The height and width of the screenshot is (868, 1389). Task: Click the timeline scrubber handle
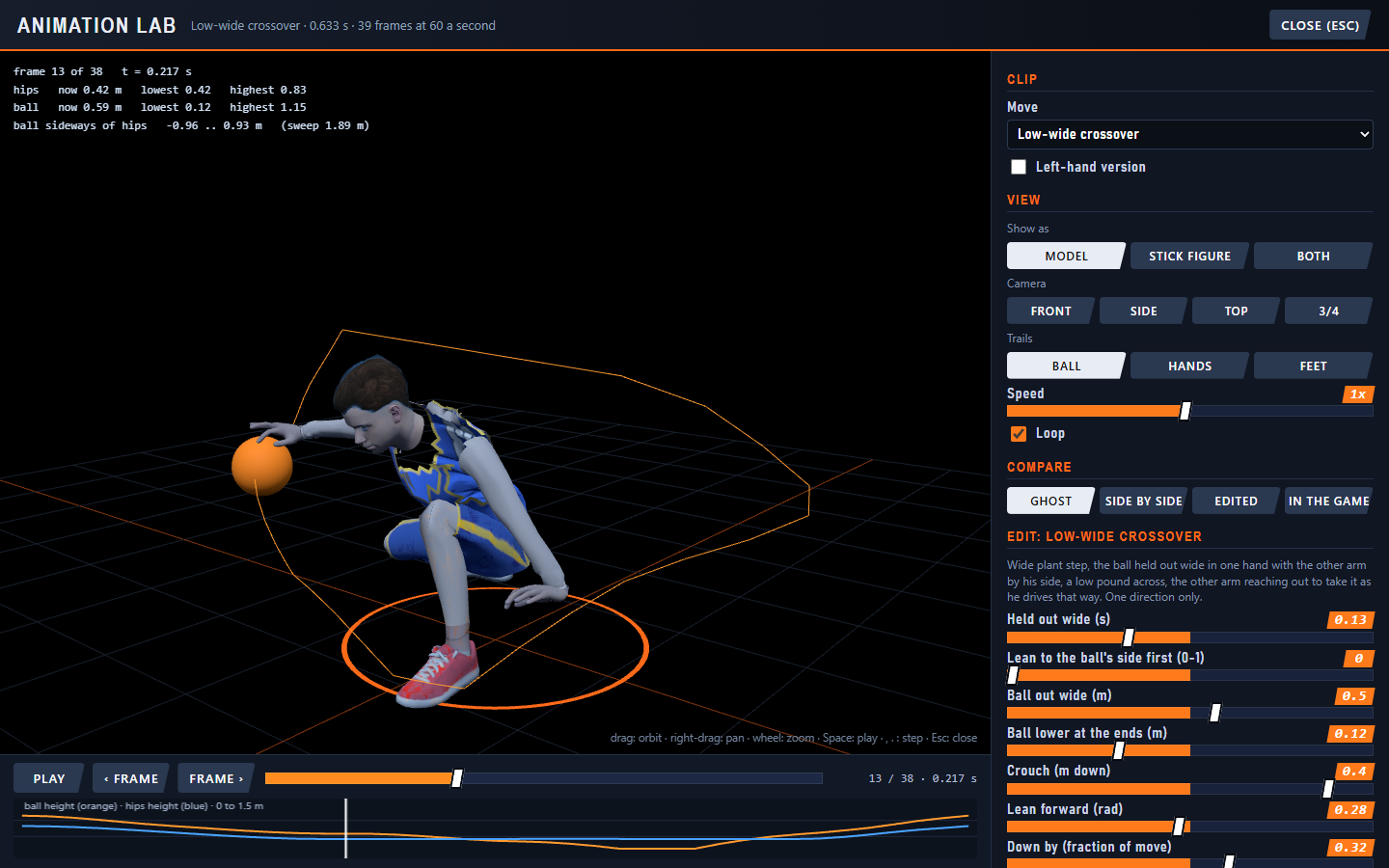point(457,778)
